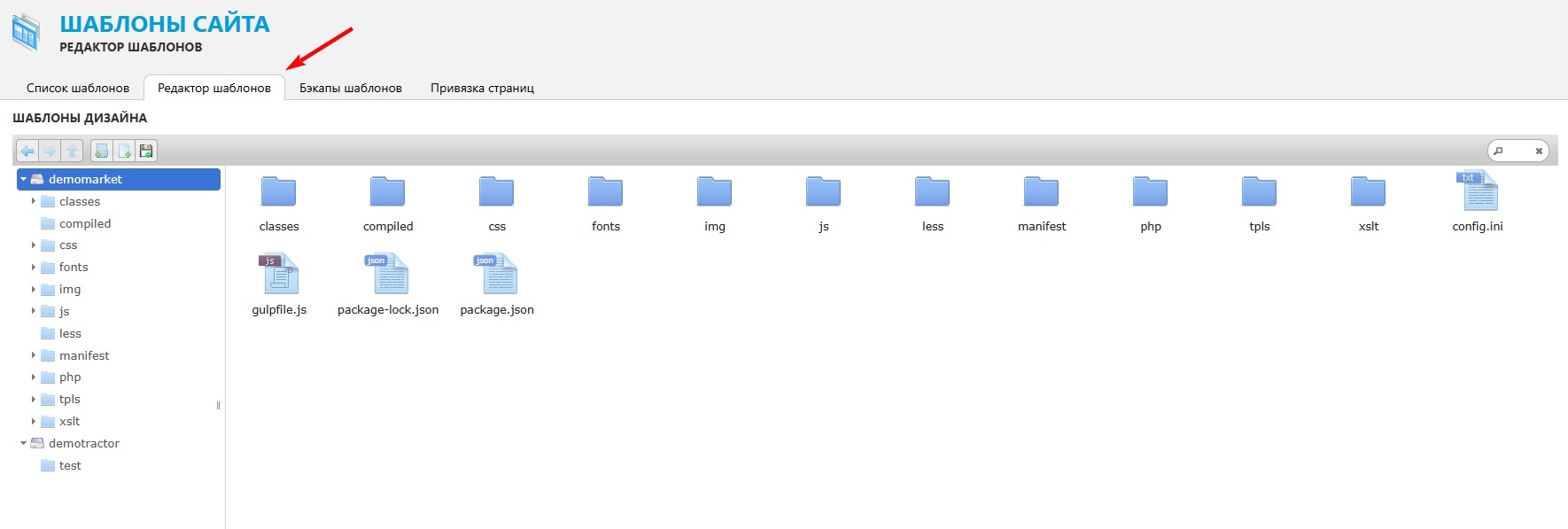The image size is (1568, 529).
Task: Click the magnifier icon in search box
Action: coord(1498,151)
